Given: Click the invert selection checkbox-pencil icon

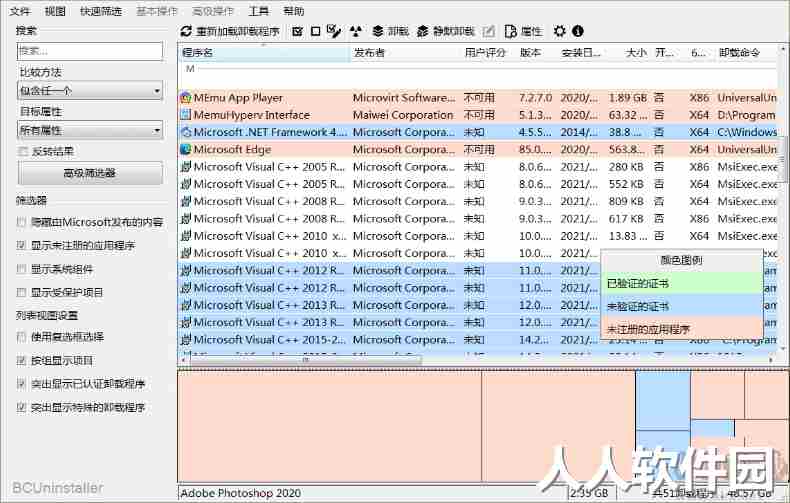Looking at the screenshot, I should pos(334,31).
